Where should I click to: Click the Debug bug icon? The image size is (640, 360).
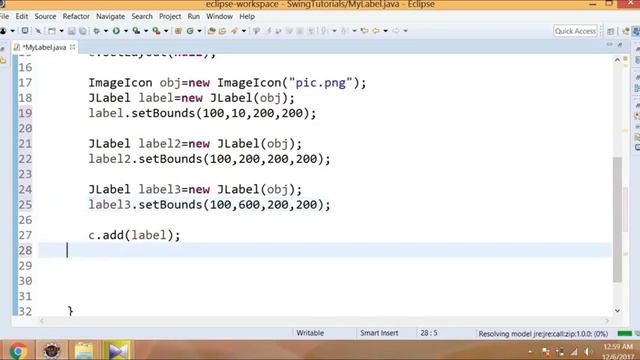(x=97, y=31)
